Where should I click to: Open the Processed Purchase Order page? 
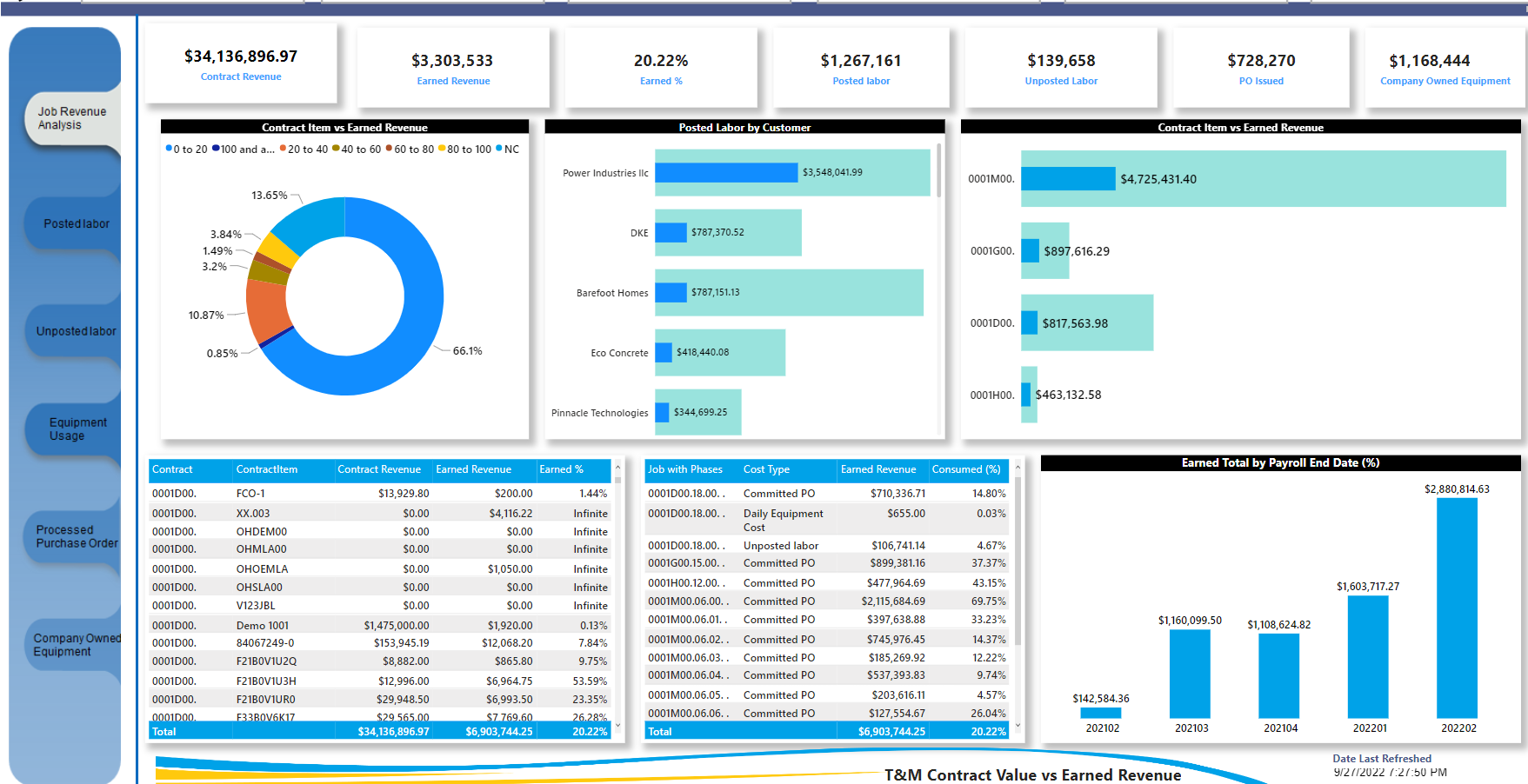click(x=77, y=536)
